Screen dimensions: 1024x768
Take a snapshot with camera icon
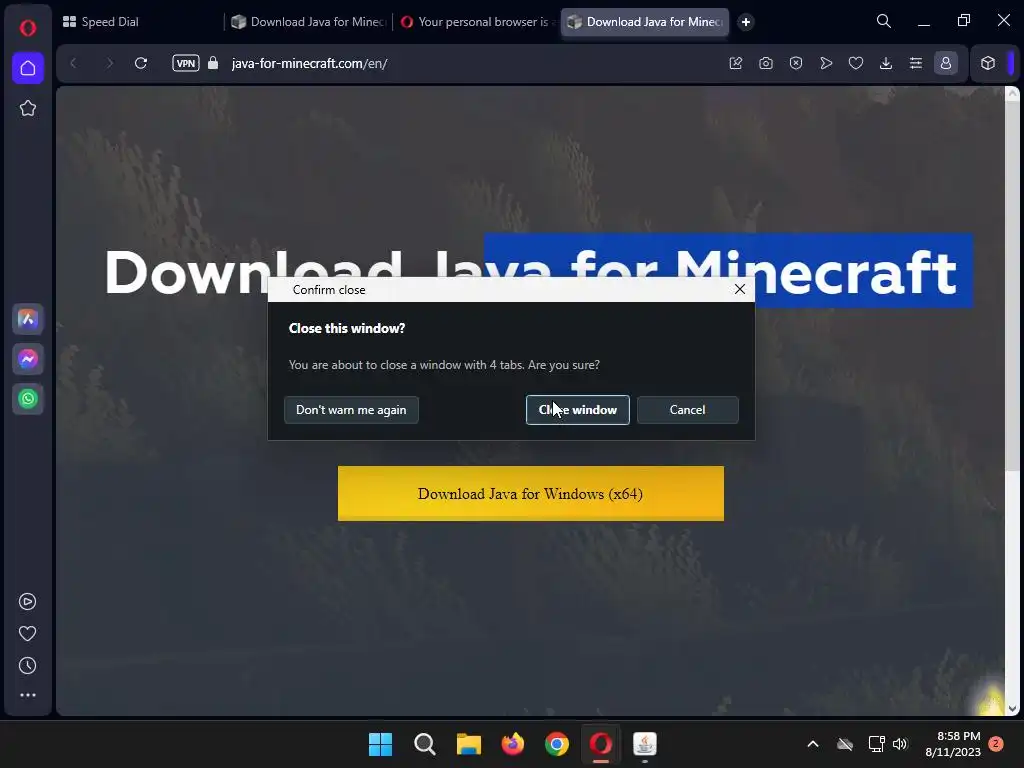766,63
